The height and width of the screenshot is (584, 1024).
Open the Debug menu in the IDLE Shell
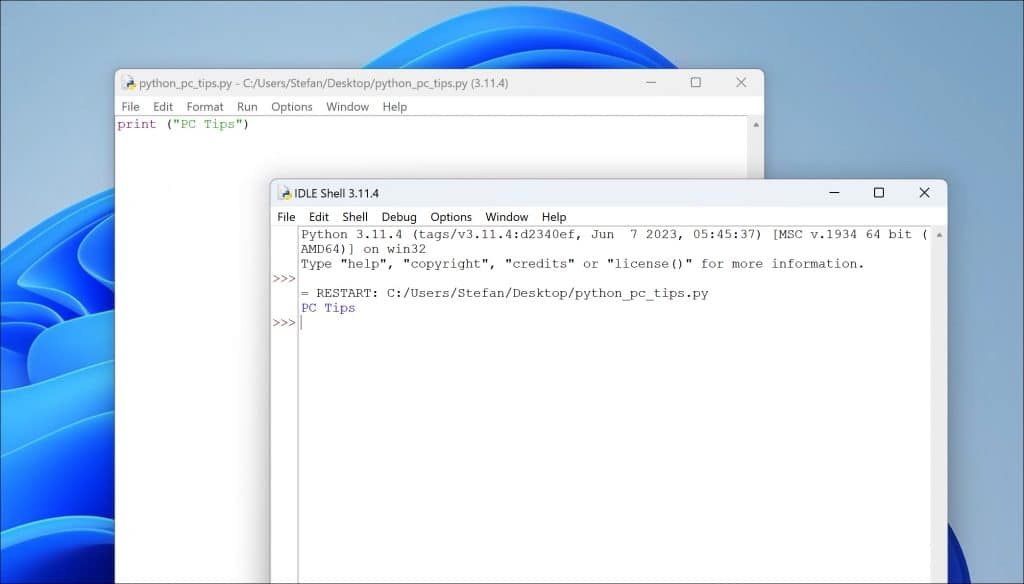pos(399,217)
